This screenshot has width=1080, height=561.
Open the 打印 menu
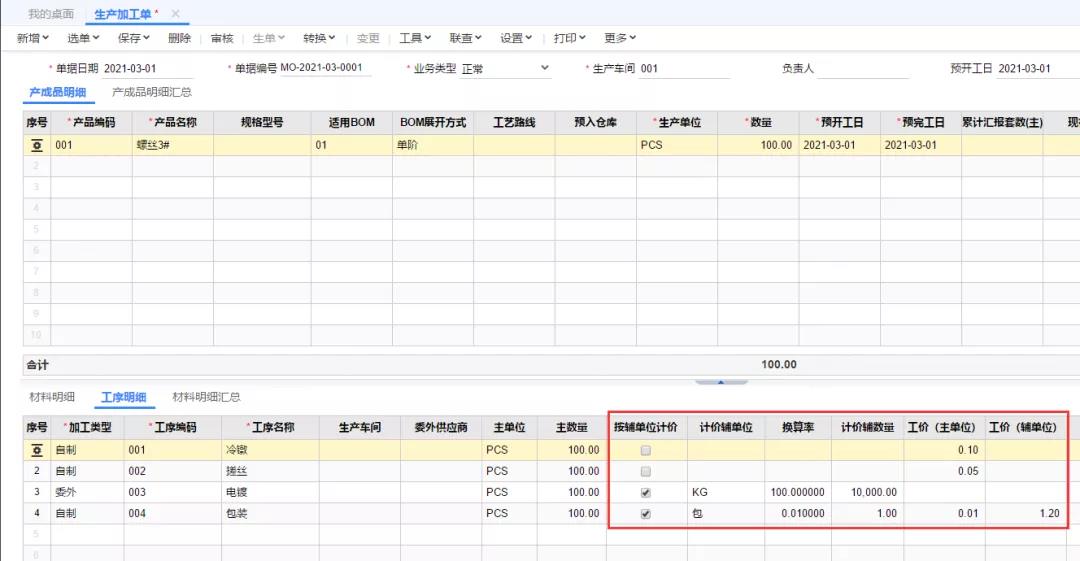point(570,38)
